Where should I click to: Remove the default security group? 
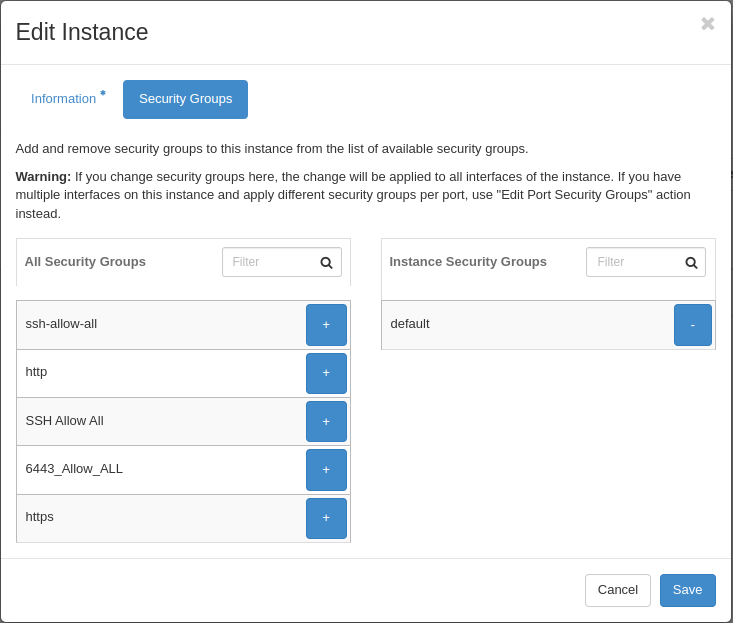[692, 325]
